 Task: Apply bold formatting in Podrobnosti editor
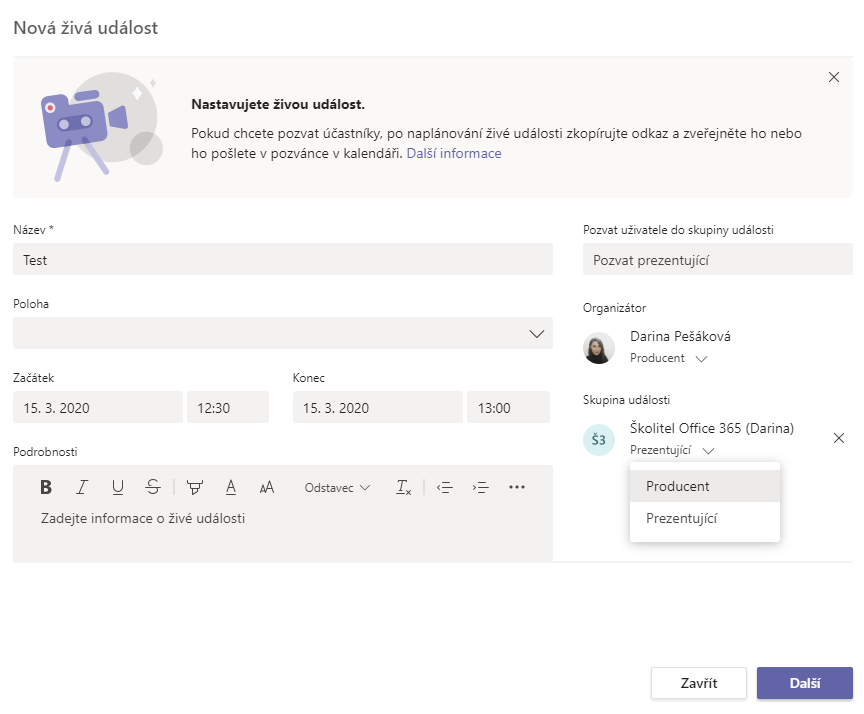tap(46, 487)
